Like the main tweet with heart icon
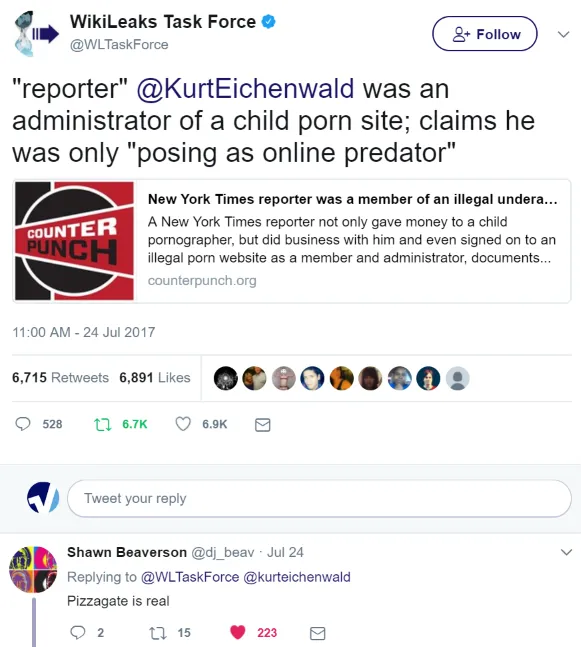The width and height of the screenshot is (582, 648). pos(183,424)
